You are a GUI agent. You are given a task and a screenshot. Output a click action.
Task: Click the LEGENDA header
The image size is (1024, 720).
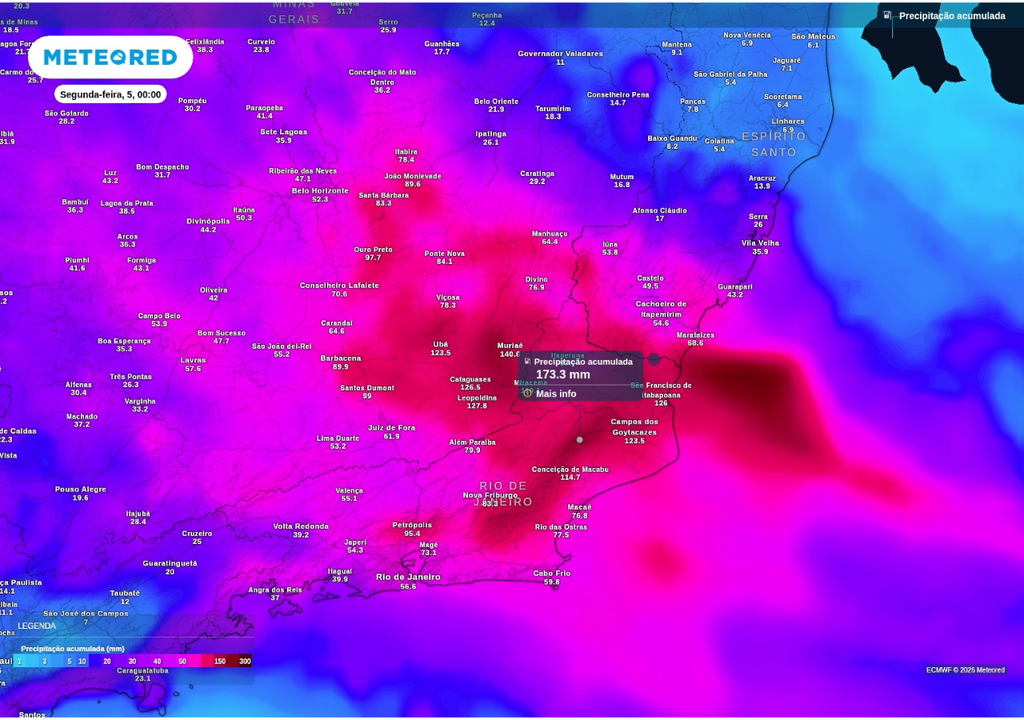click(x=37, y=626)
